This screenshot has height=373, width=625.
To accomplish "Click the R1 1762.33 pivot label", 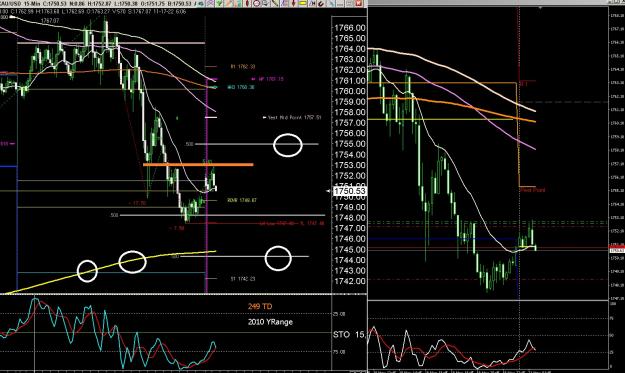I will [x=243, y=67].
